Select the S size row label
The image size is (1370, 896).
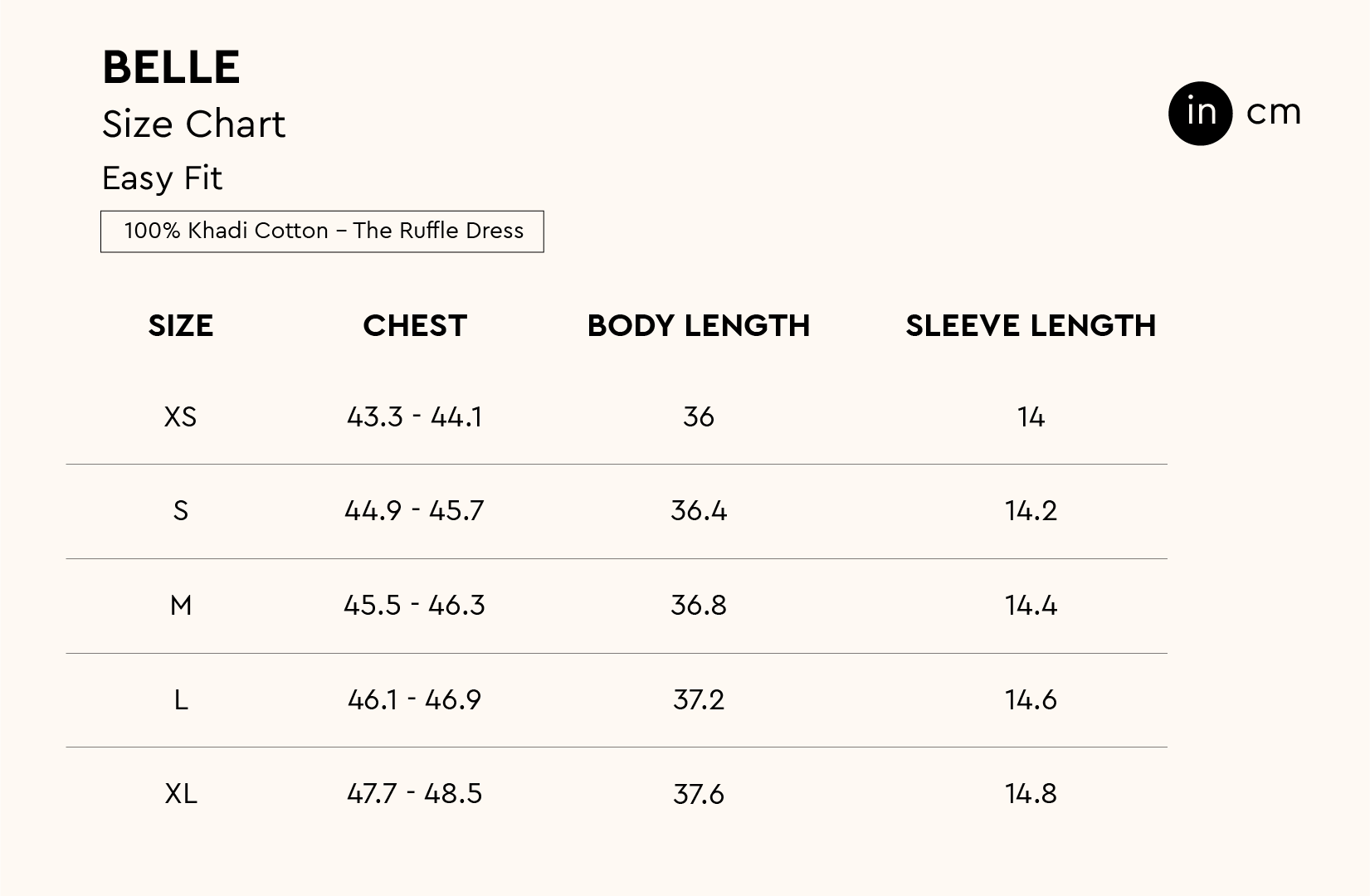tap(181, 511)
